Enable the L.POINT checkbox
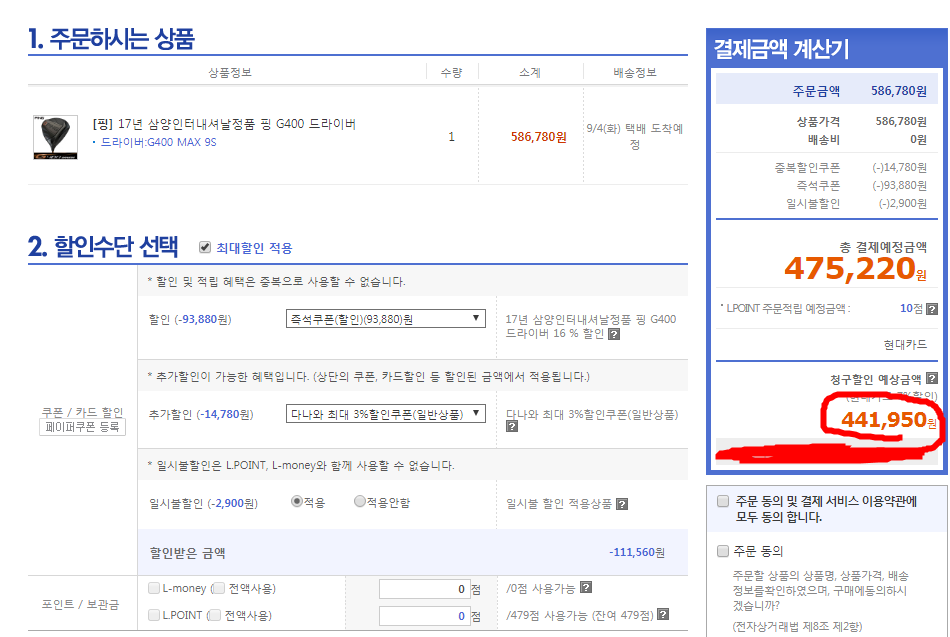Image resolution: width=950 pixels, height=637 pixels. 154,615
